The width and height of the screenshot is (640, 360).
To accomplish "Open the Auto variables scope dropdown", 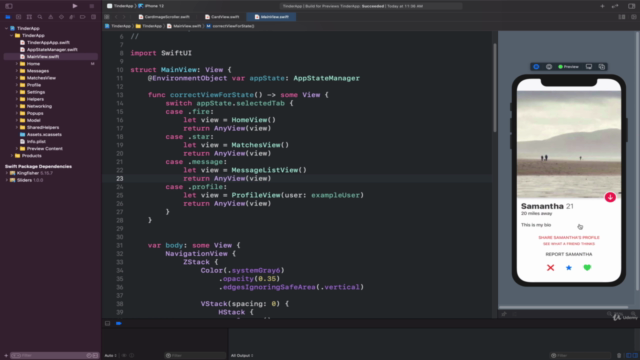I will tap(110, 356).
